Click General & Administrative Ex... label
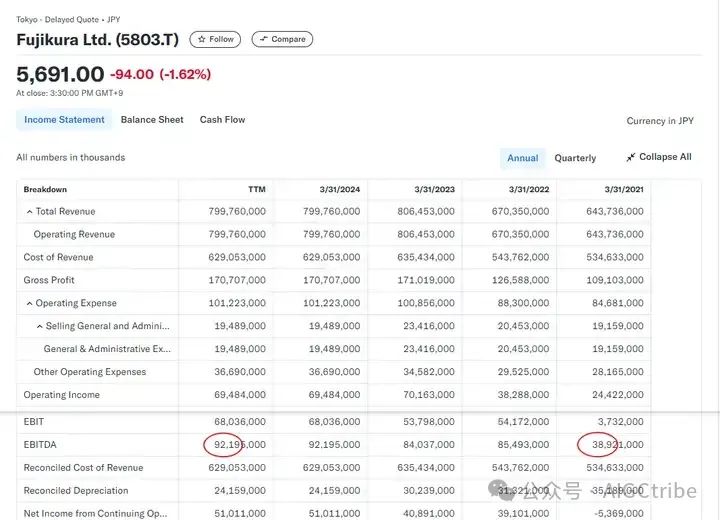720x520 pixels. click(x=107, y=349)
